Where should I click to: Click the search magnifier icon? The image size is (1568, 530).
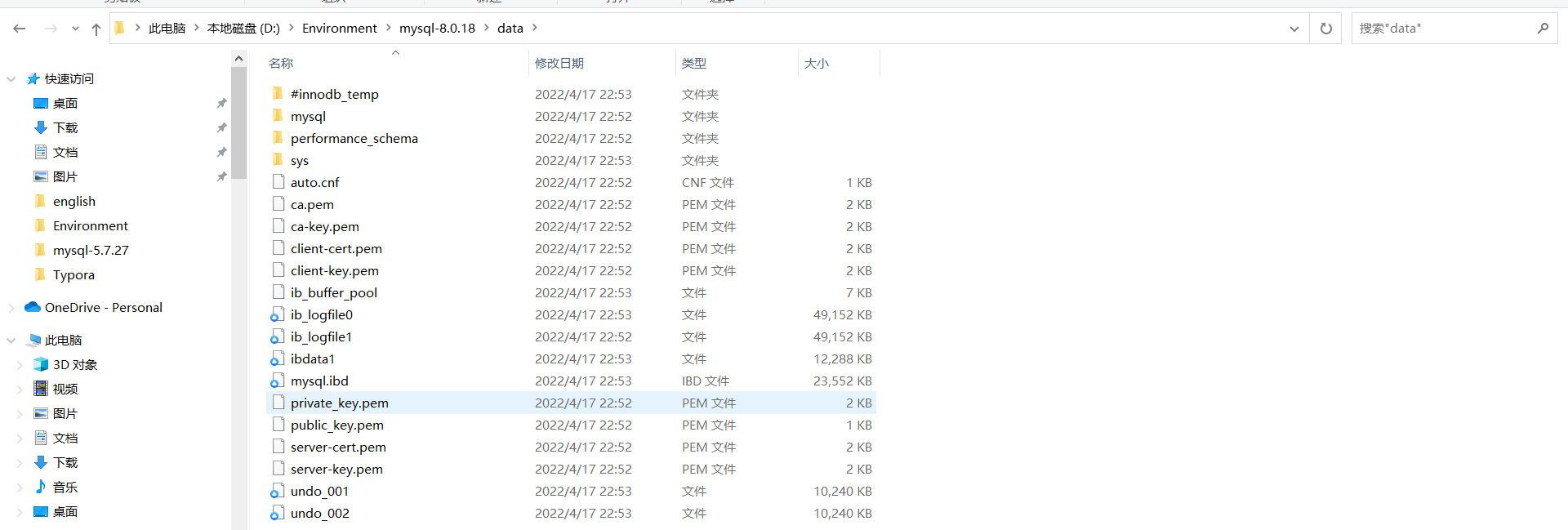(1543, 29)
